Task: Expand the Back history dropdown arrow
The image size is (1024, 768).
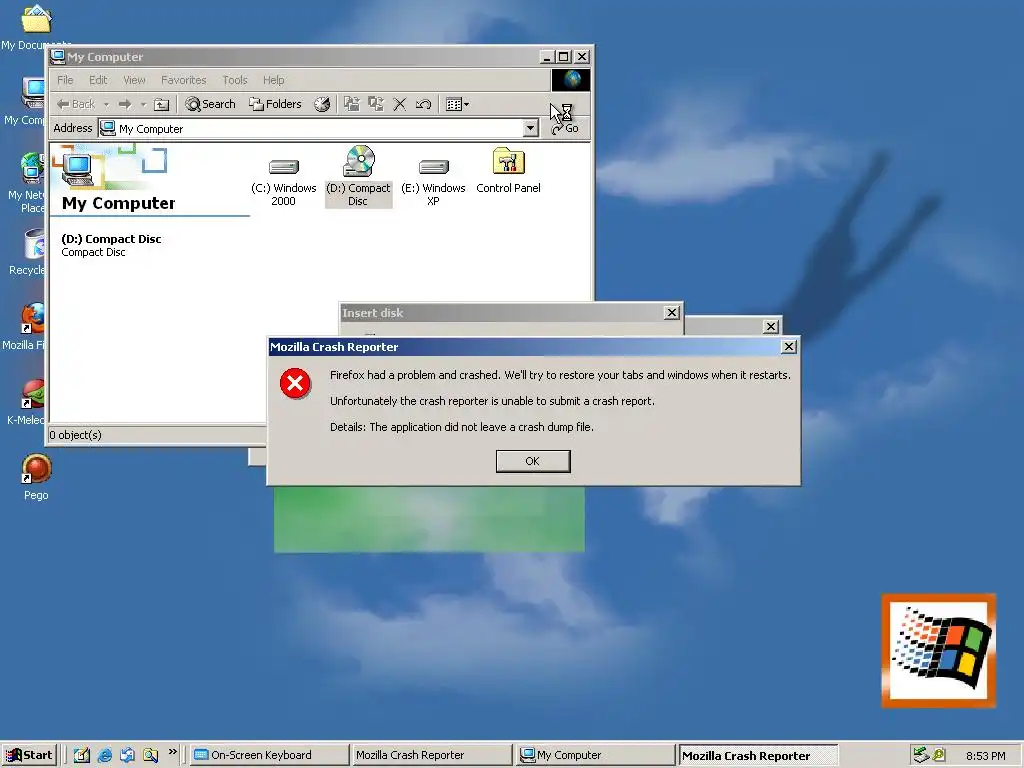Action: [106, 104]
